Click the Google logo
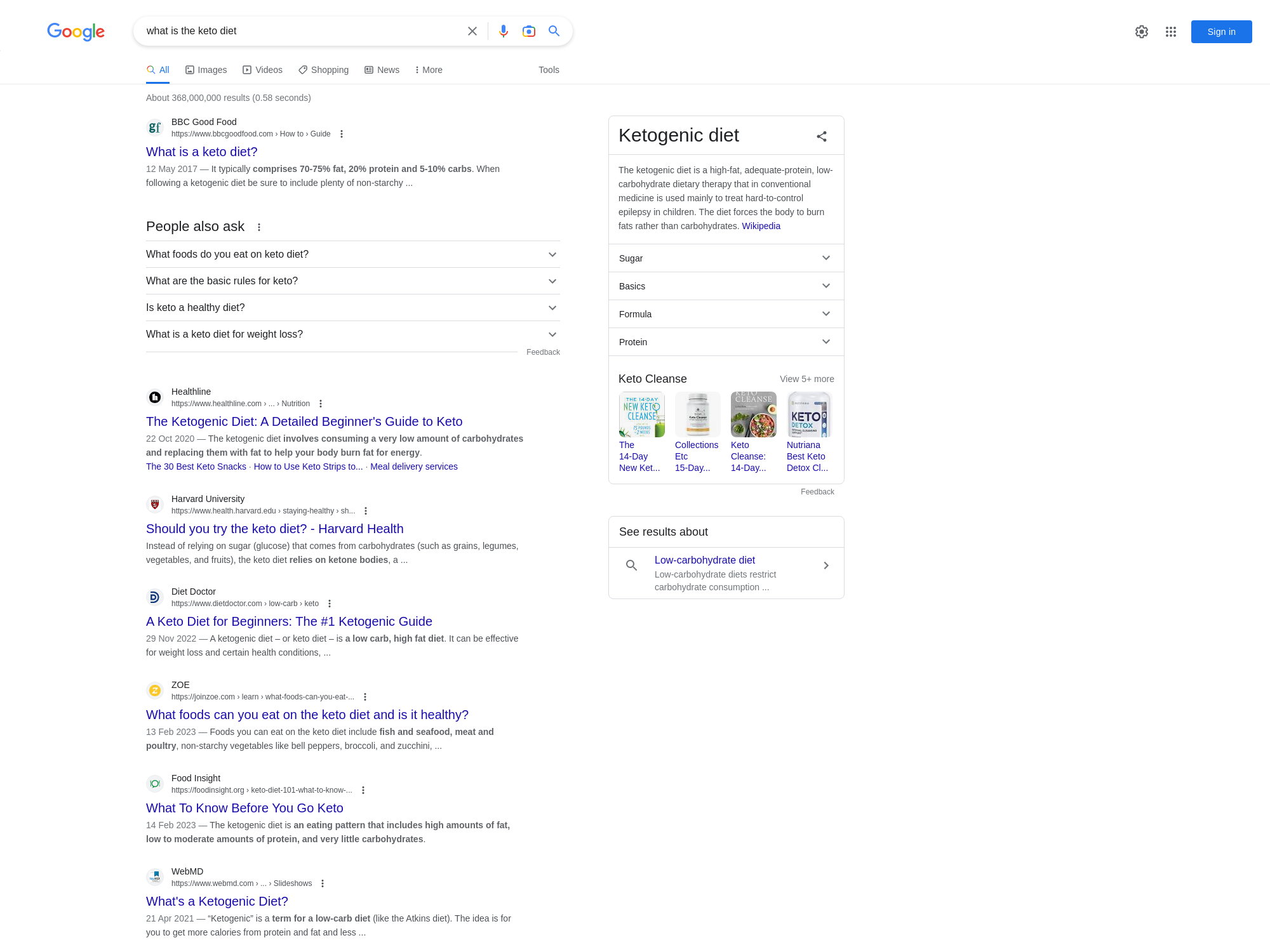 click(76, 31)
